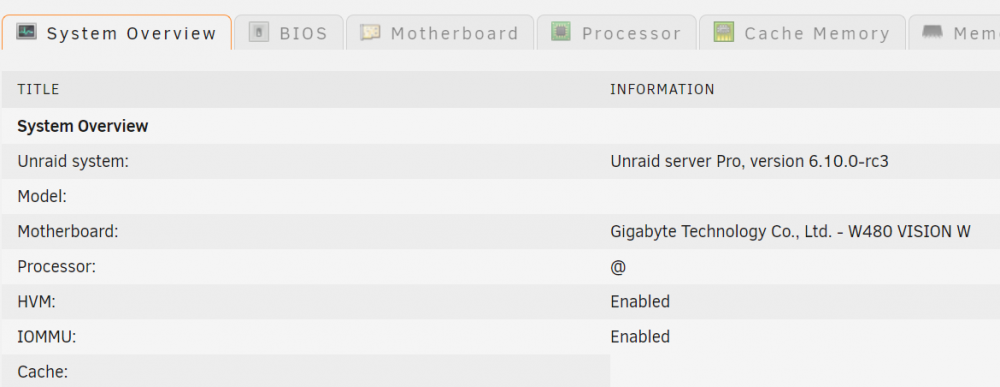This screenshot has height=387, width=1000.
Task: Click the green Processor chip icon
Action: [x=561, y=31]
